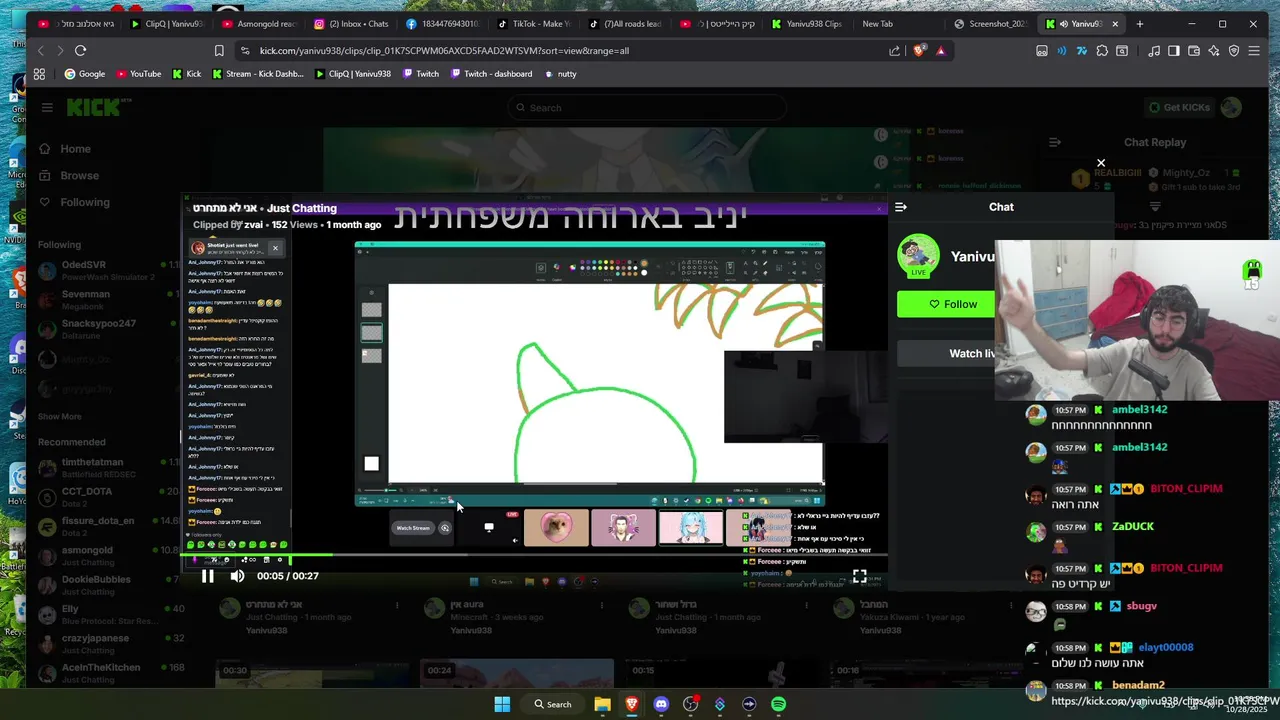Open the Twitch - dashboard bookmark
Screen dimensions: 1280x720
pyautogui.click(x=491, y=74)
